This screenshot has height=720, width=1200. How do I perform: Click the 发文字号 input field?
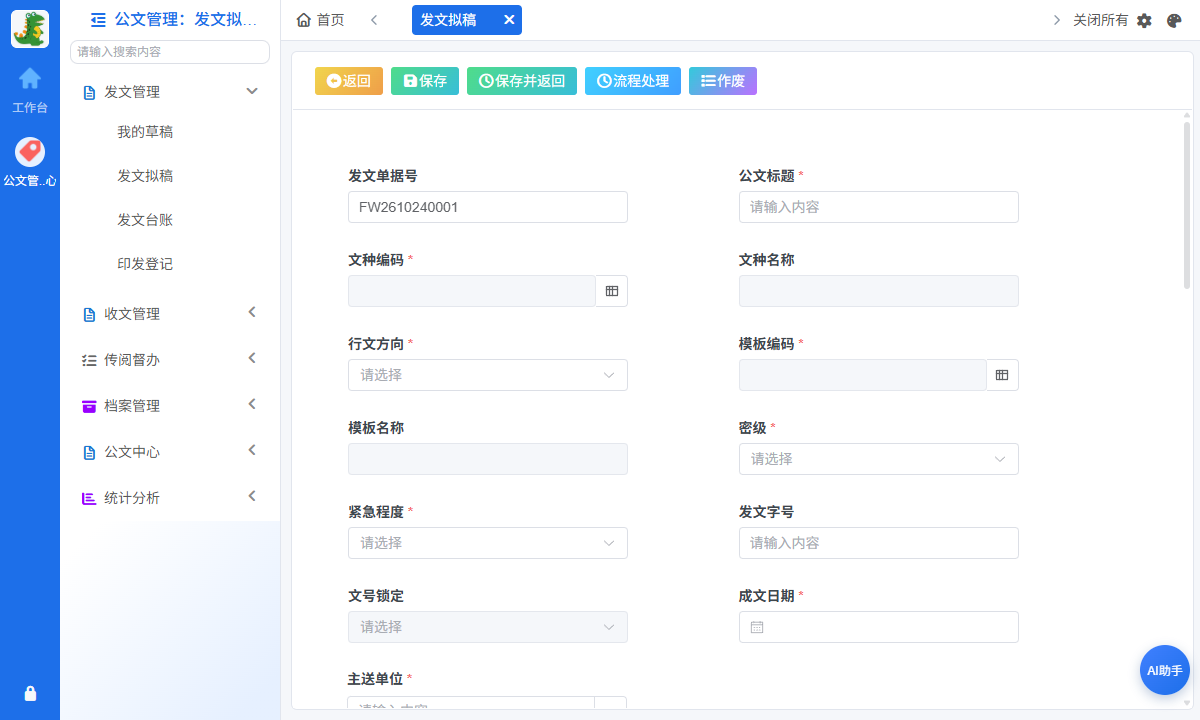pos(879,543)
